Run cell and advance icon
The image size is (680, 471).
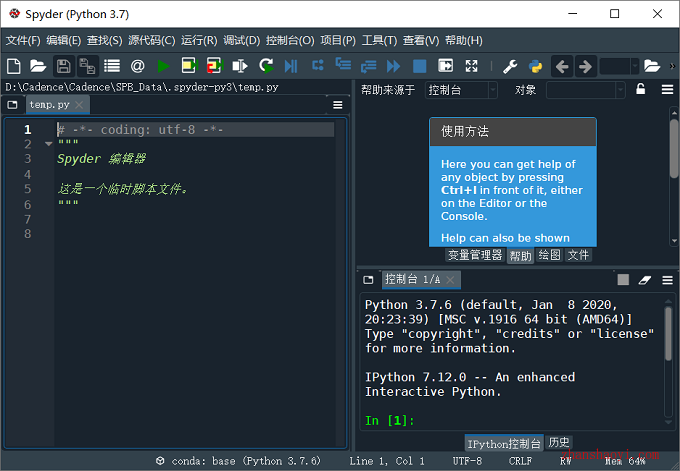pos(214,66)
